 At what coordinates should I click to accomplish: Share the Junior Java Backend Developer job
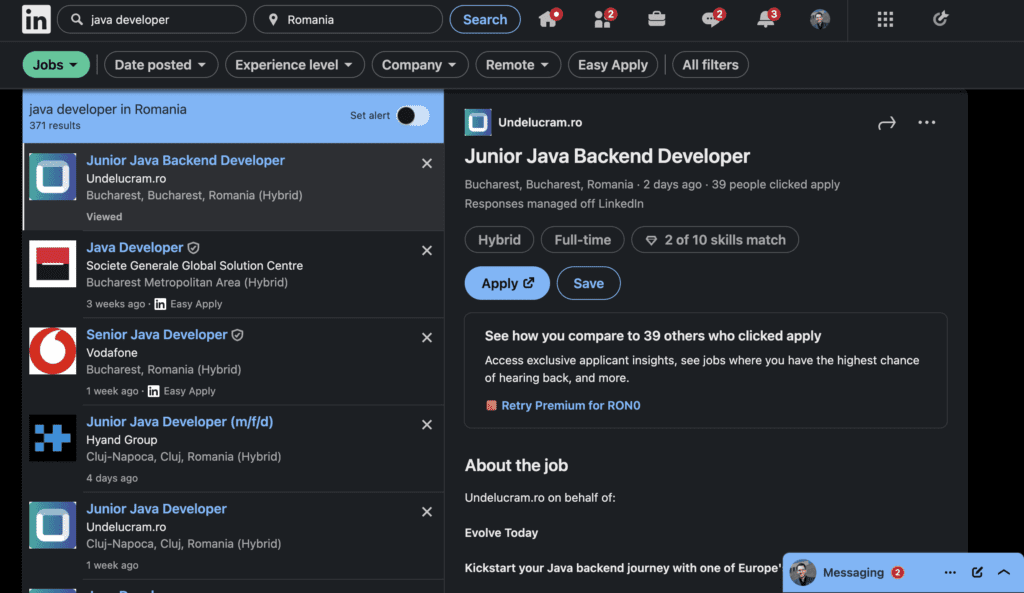click(x=886, y=123)
